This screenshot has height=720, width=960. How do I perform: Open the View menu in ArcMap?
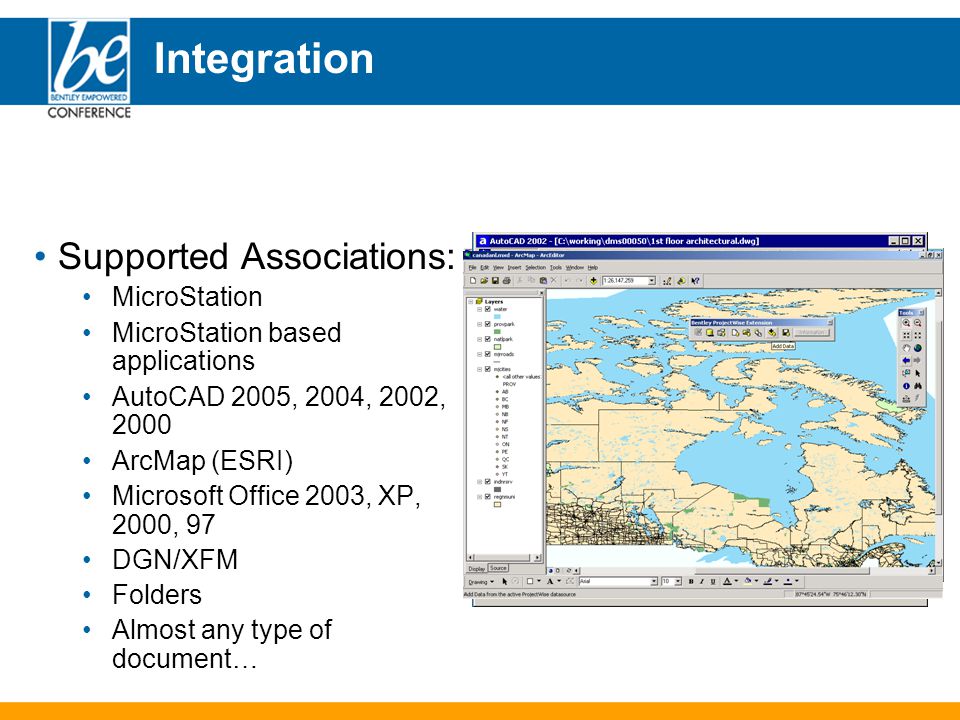tap(498, 268)
